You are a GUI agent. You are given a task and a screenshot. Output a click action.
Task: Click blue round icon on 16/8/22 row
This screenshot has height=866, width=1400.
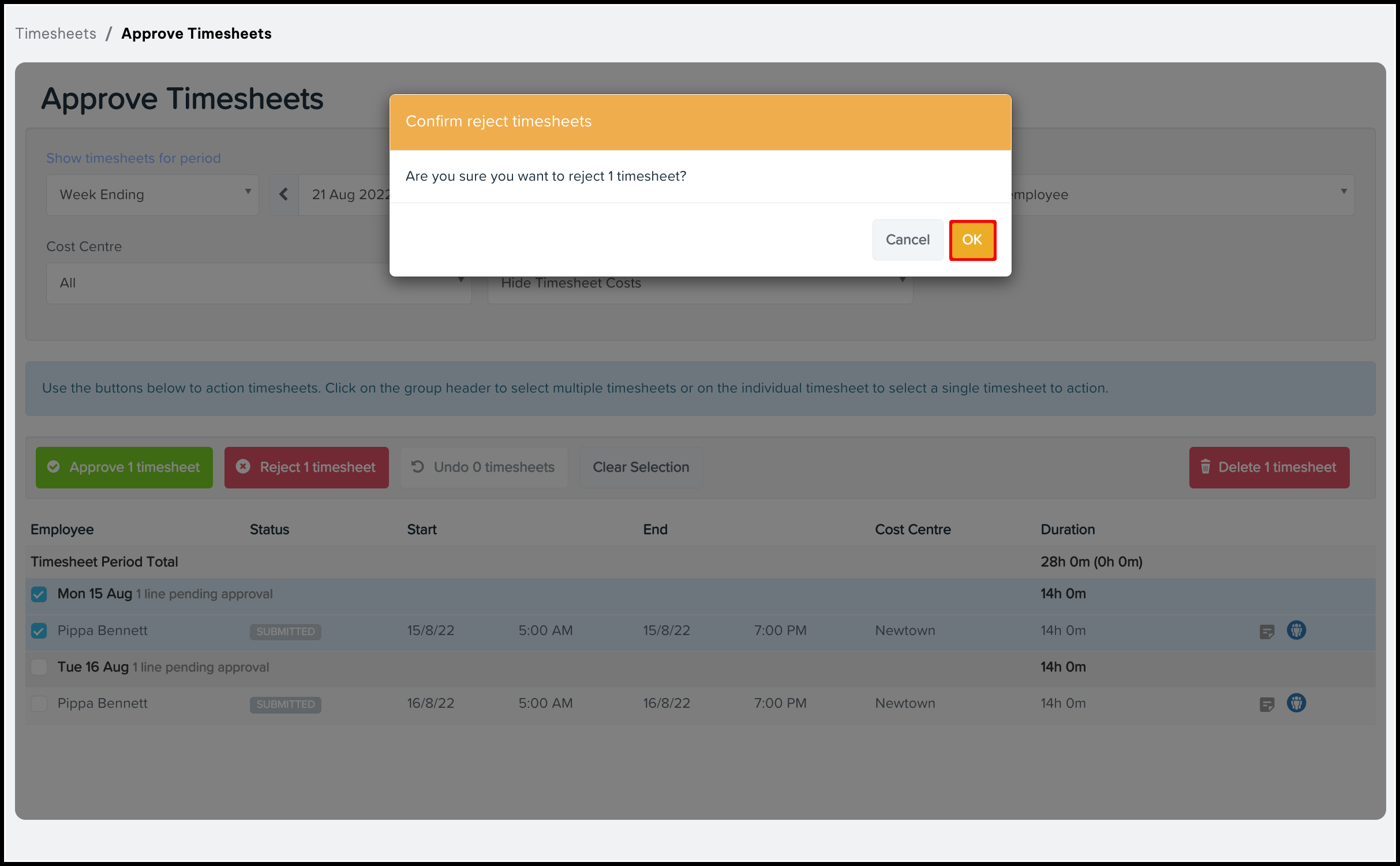tap(1296, 703)
